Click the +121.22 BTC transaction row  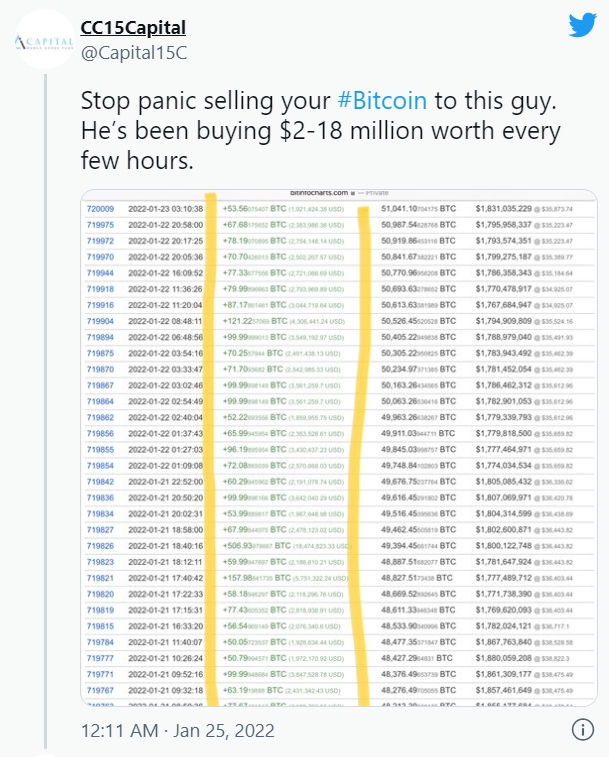(x=339, y=321)
